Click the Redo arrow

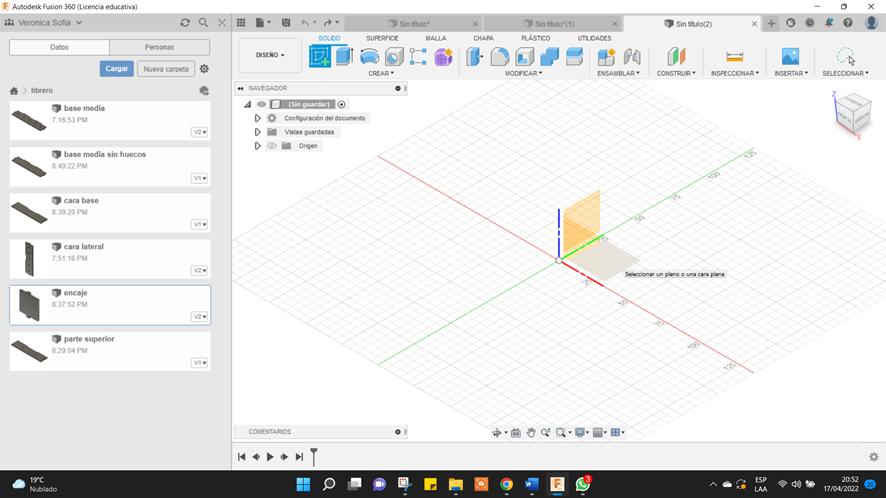pos(327,23)
